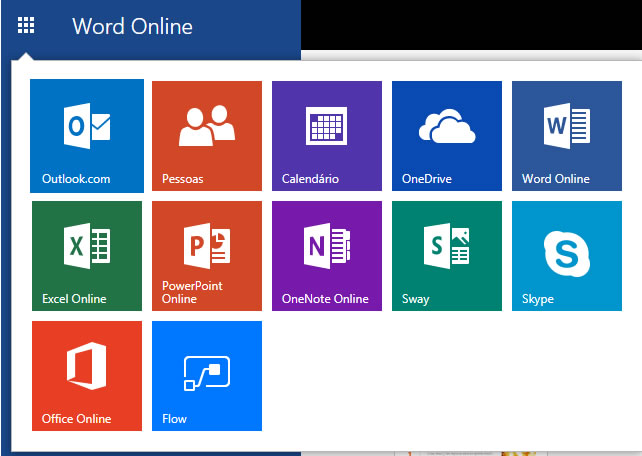Open the app launcher grid icon
Viewport: 642px width, 456px height.
coord(26,25)
